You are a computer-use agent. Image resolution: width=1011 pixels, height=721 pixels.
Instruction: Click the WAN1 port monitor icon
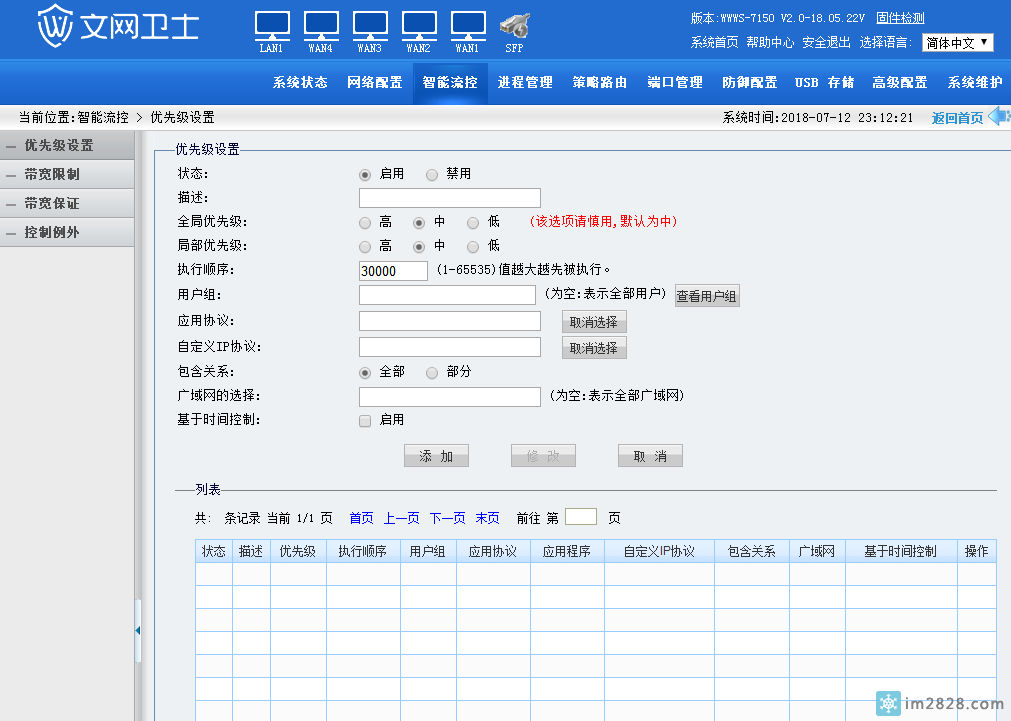click(x=467, y=25)
